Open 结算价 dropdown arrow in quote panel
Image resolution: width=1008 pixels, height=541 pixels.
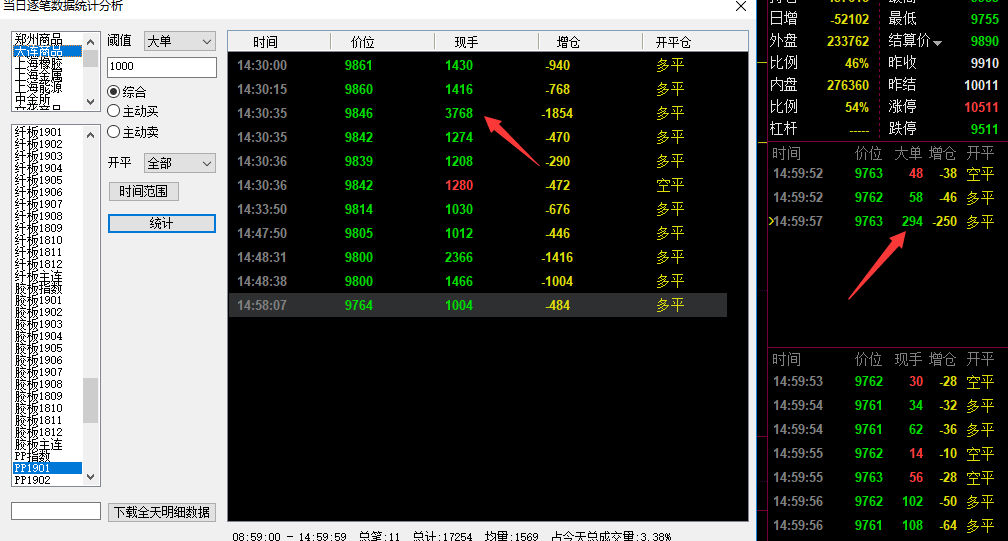coord(937,41)
